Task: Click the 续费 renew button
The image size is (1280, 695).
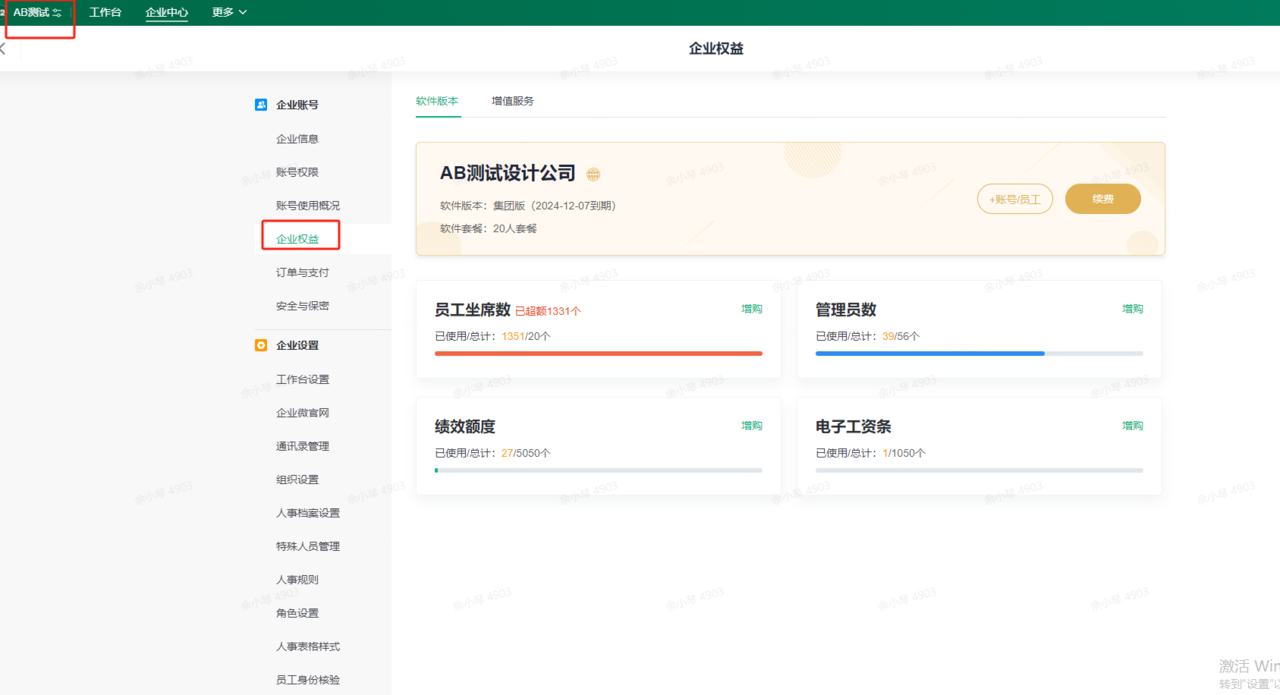Action: click(x=1102, y=199)
